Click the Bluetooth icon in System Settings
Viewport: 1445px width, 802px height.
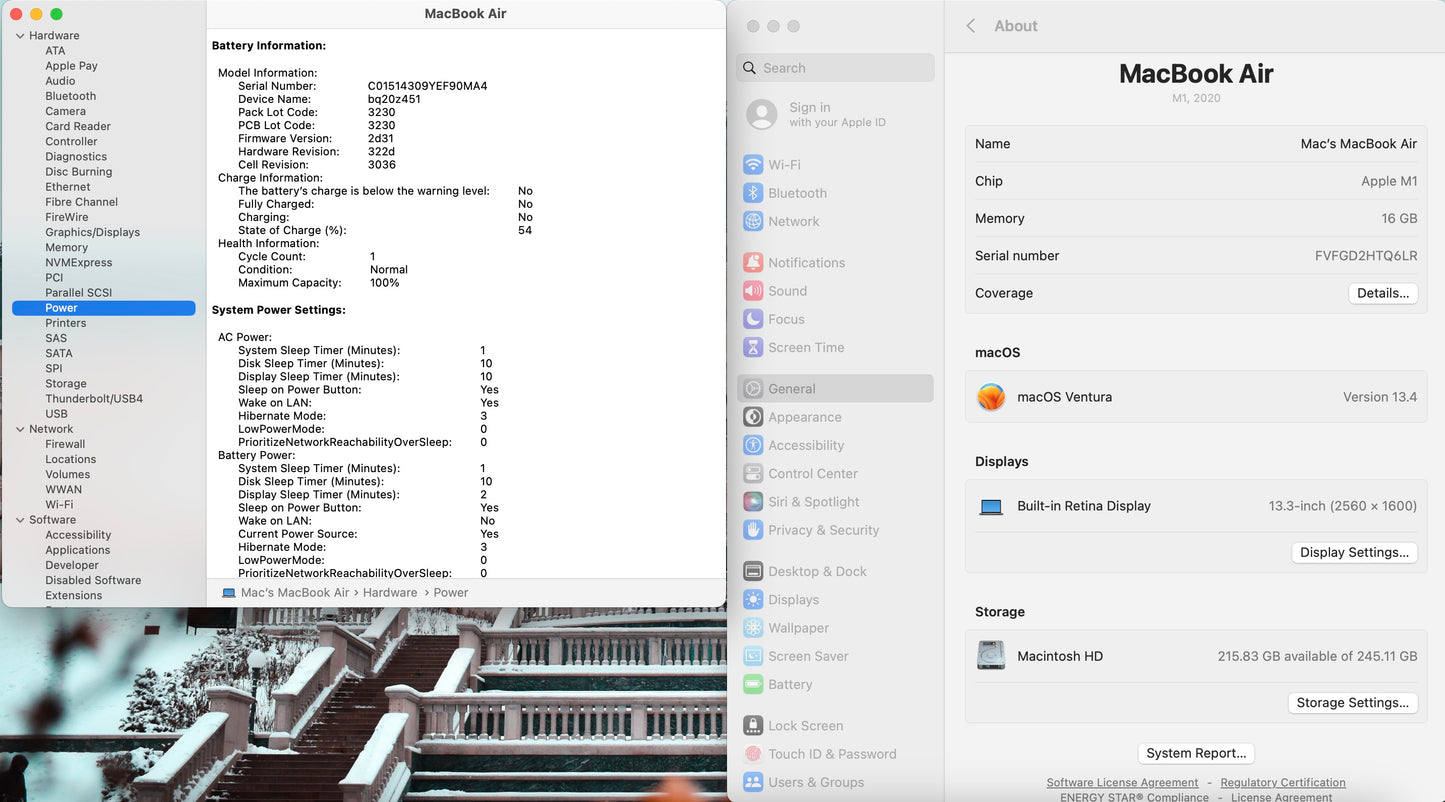(753, 193)
